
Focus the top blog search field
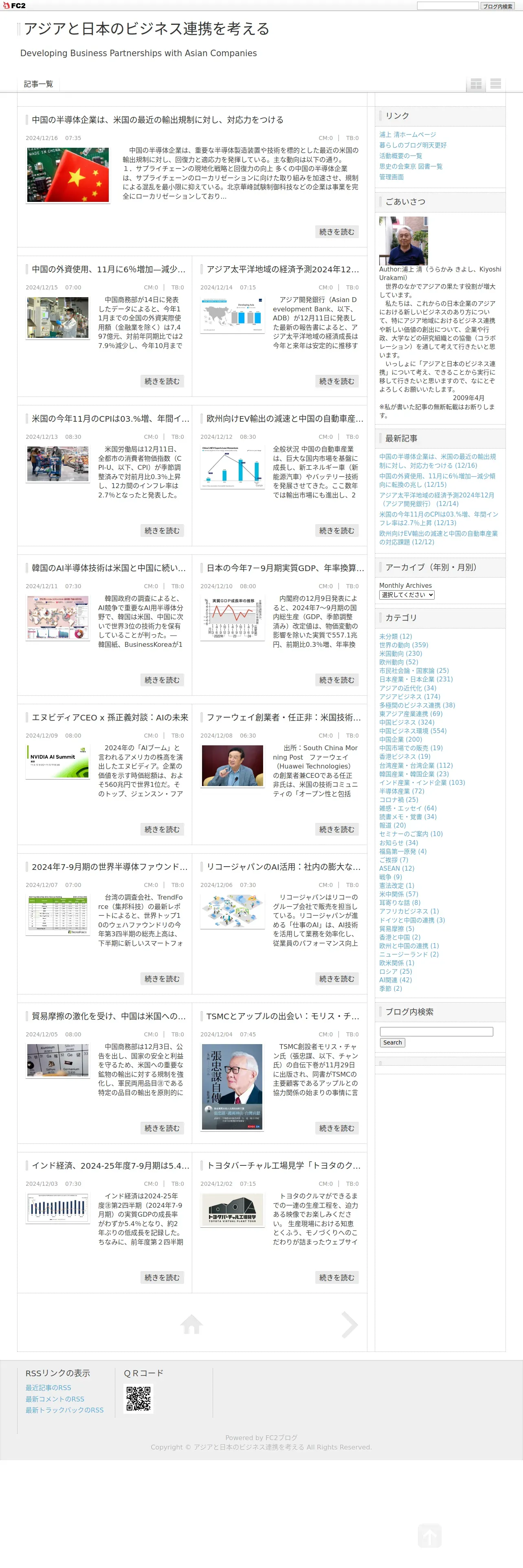[448, 6]
